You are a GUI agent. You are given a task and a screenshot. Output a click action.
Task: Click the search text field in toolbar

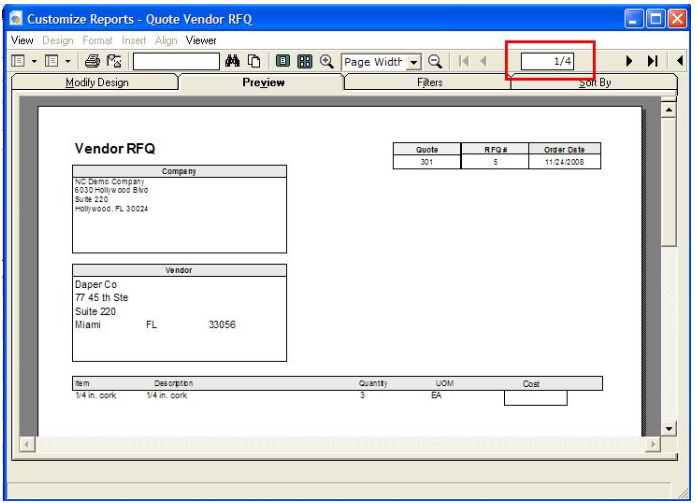[x=176, y=61]
